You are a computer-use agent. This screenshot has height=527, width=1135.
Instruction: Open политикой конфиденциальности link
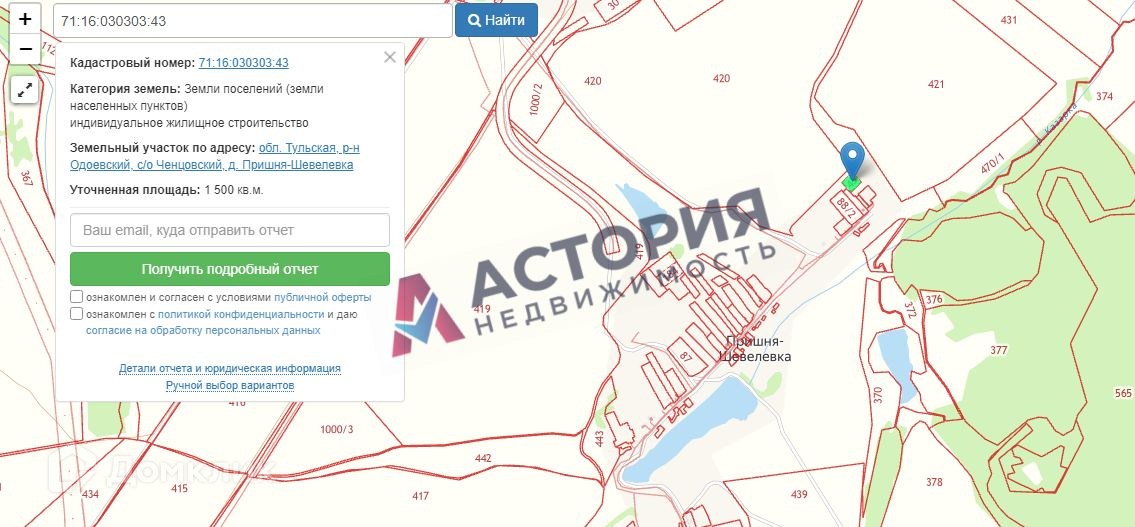coord(241,314)
